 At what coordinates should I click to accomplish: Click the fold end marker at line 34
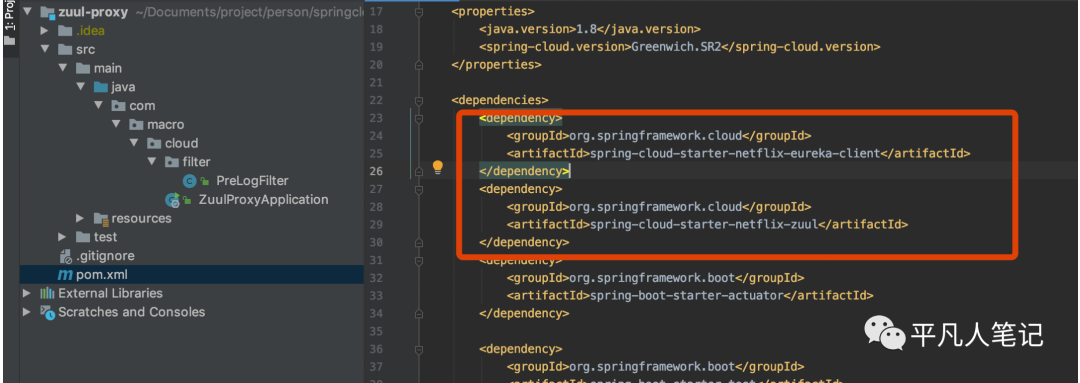coord(419,313)
